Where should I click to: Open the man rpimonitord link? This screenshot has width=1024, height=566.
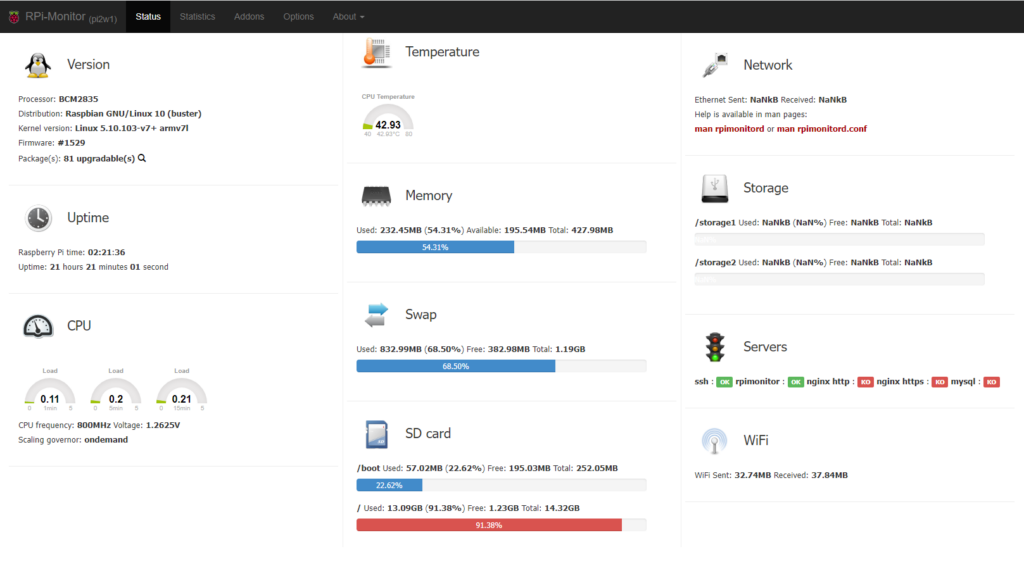click(729, 128)
